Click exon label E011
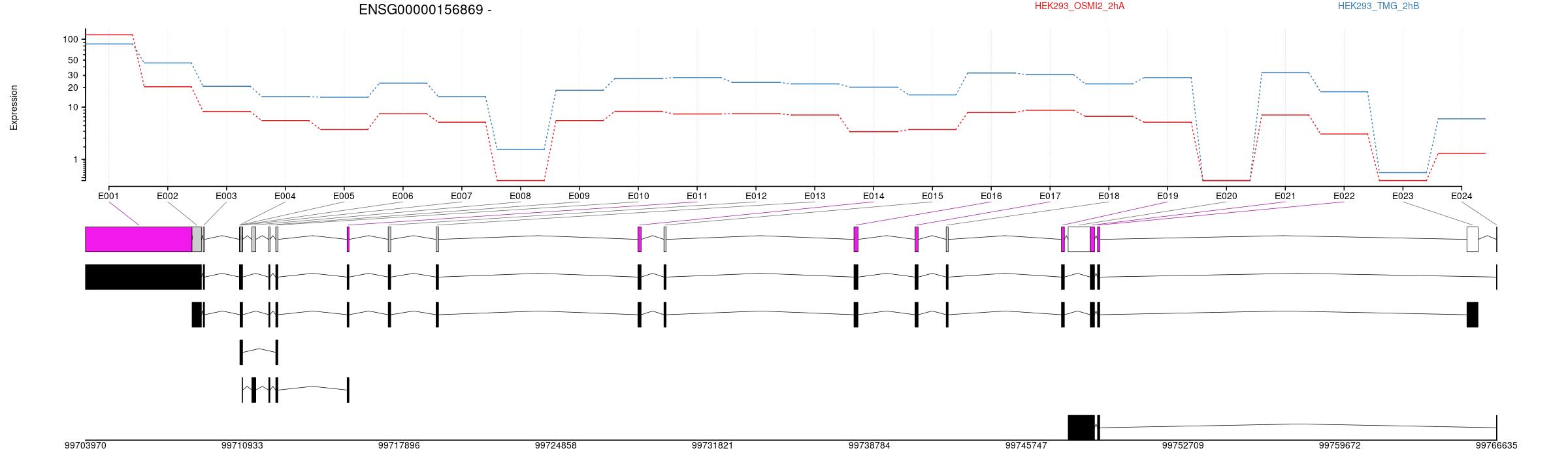 pyautogui.click(x=697, y=196)
